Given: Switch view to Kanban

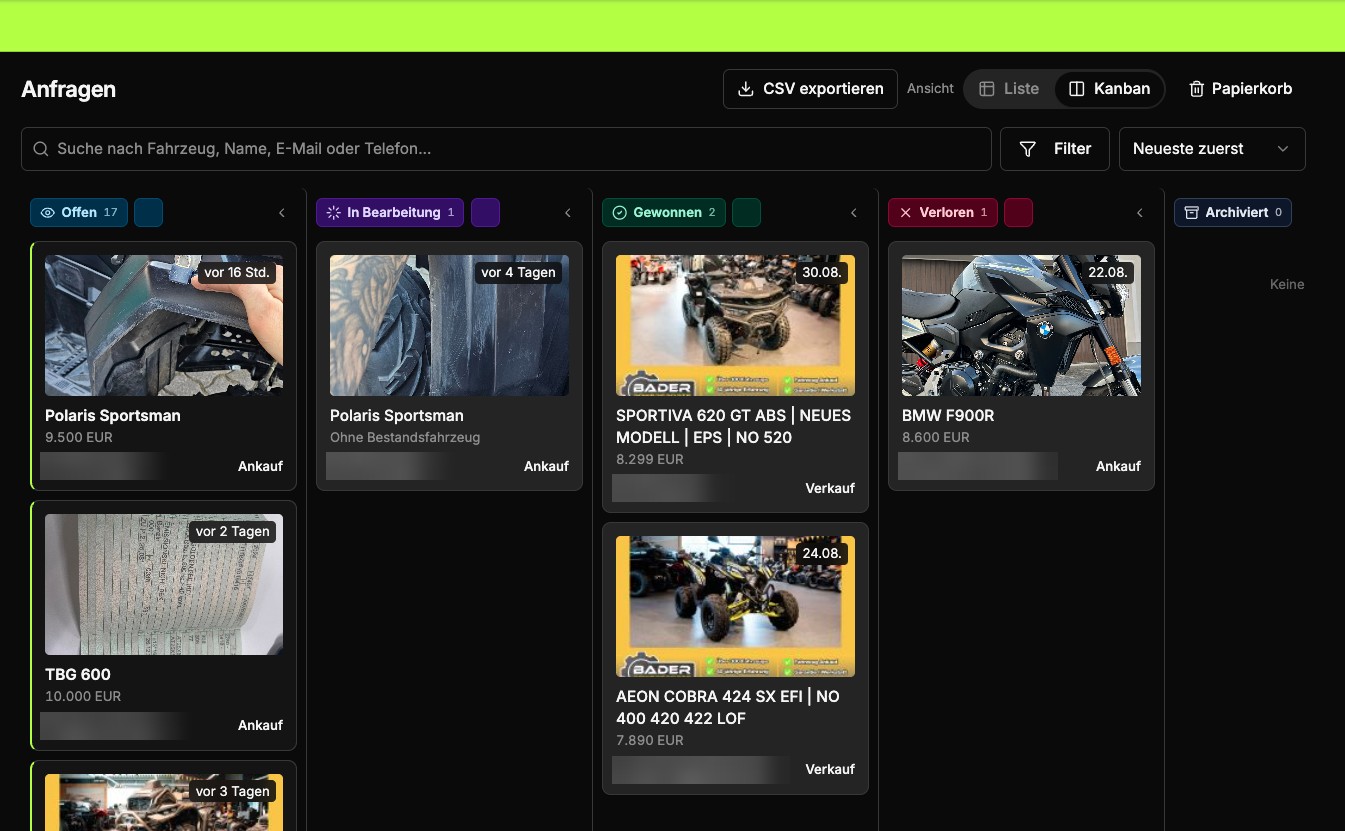Looking at the screenshot, I should [1109, 89].
